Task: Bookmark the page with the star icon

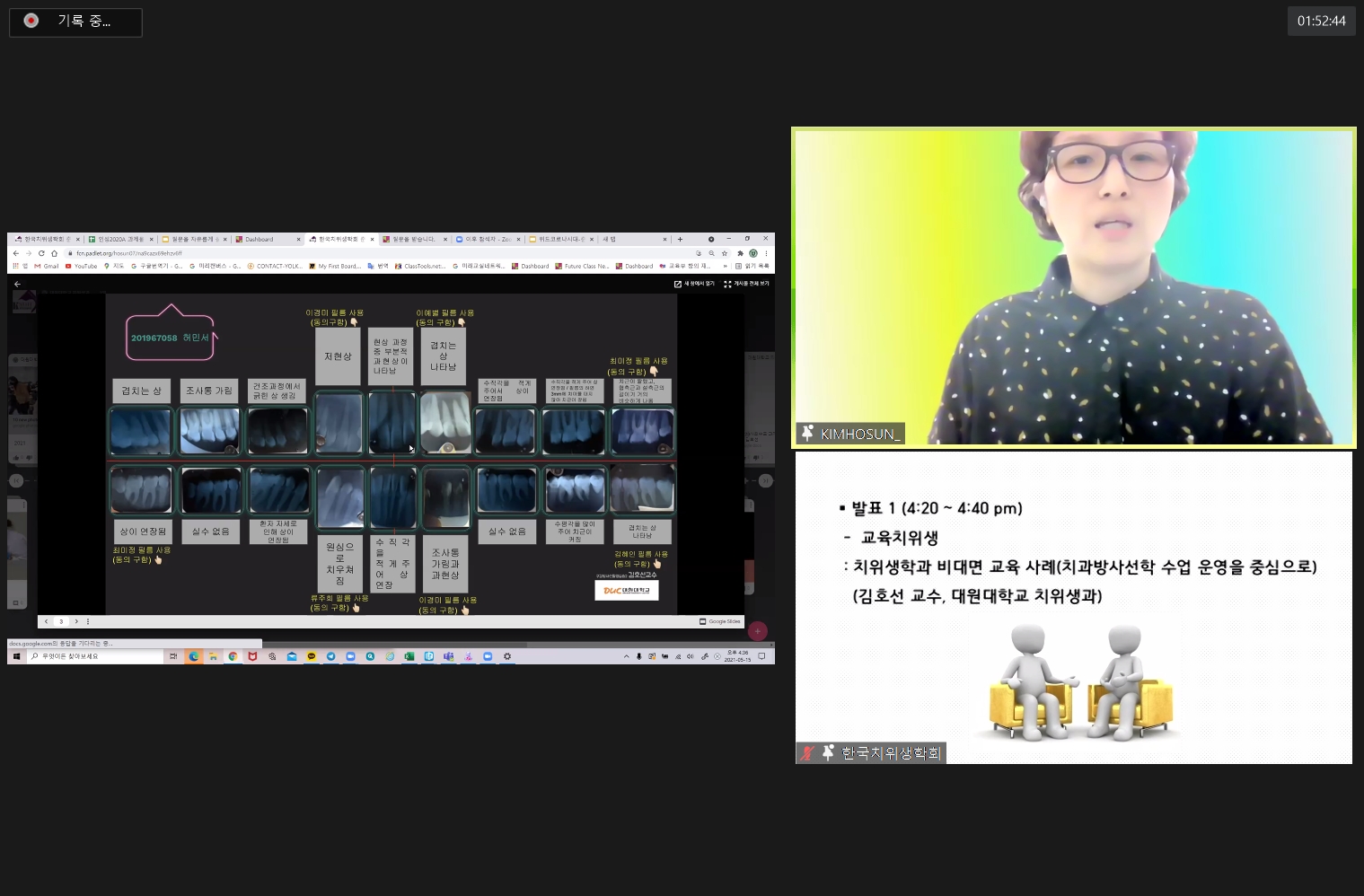Action: [x=725, y=253]
